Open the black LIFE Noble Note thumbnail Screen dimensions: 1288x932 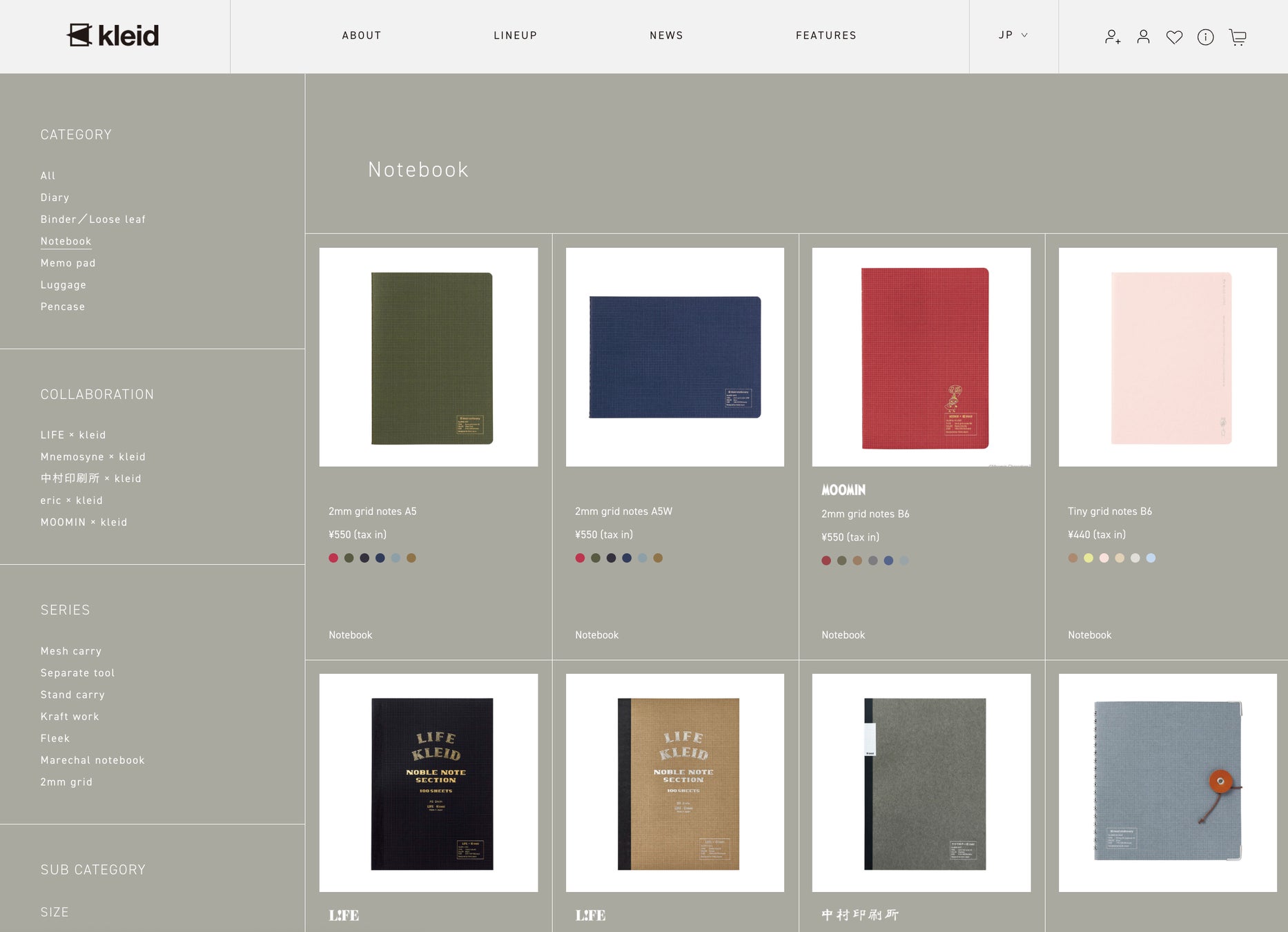click(x=429, y=783)
